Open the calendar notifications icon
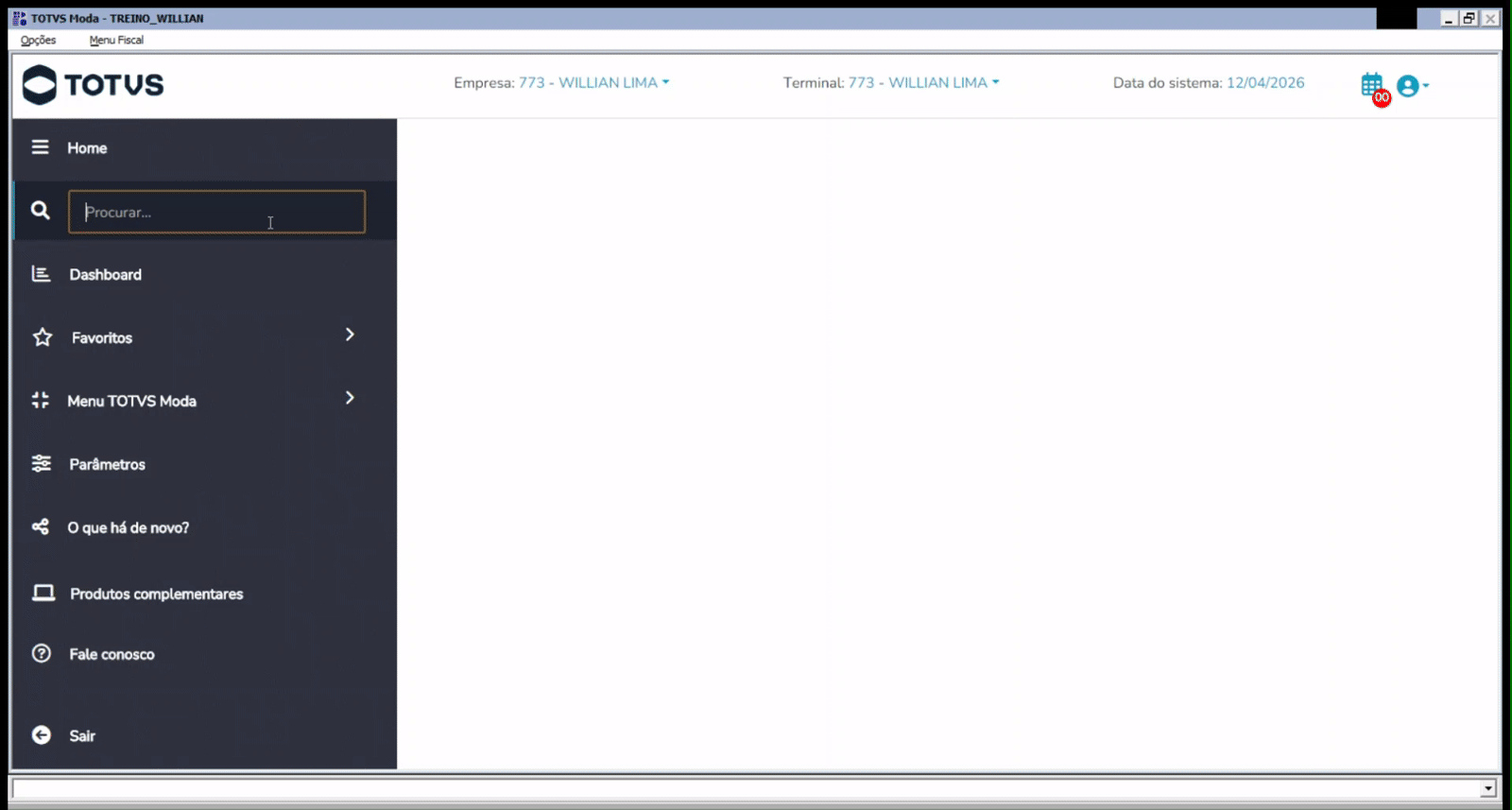Image resolution: width=1512 pixels, height=810 pixels. (1372, 84)
